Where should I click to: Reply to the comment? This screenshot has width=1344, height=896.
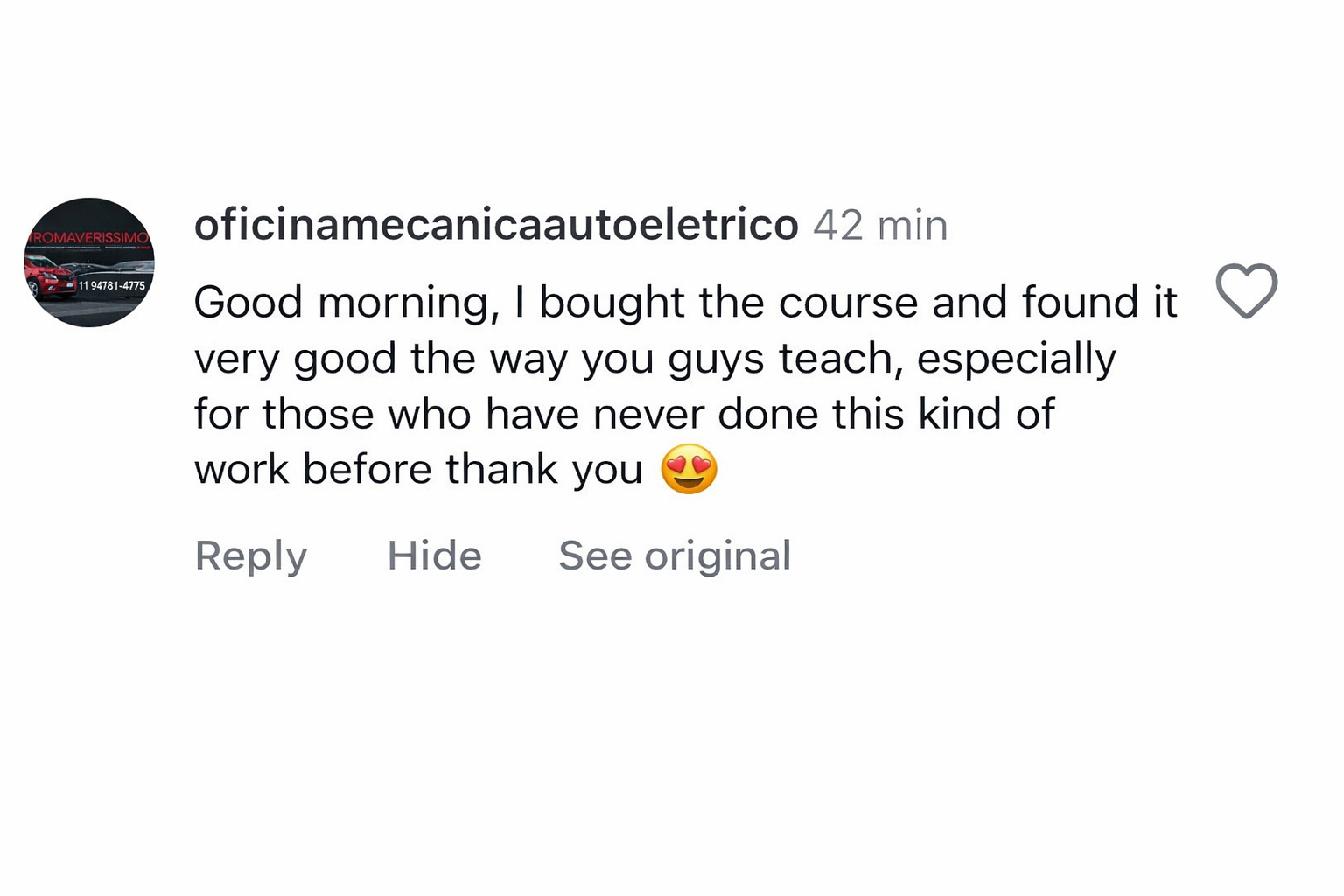coord(251,556)
